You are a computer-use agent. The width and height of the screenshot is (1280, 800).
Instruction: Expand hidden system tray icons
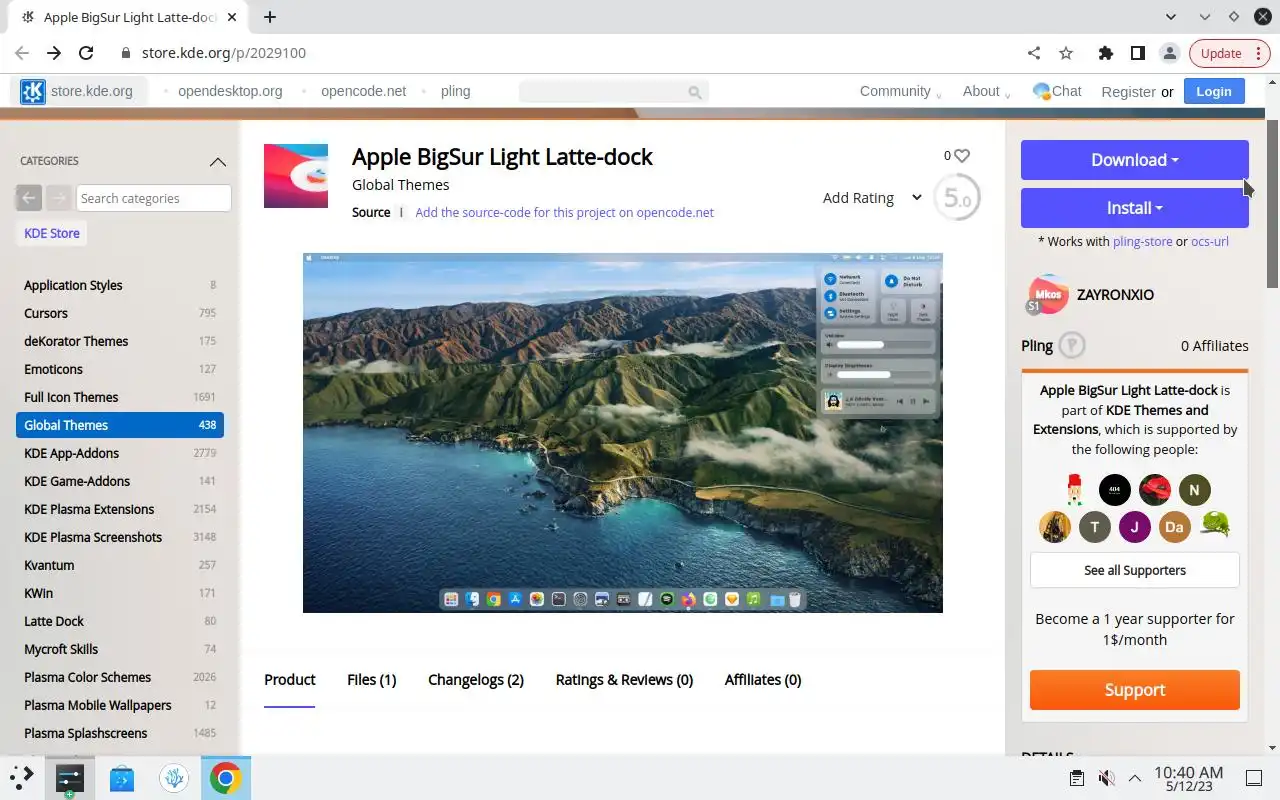[x=1135, y=778]
